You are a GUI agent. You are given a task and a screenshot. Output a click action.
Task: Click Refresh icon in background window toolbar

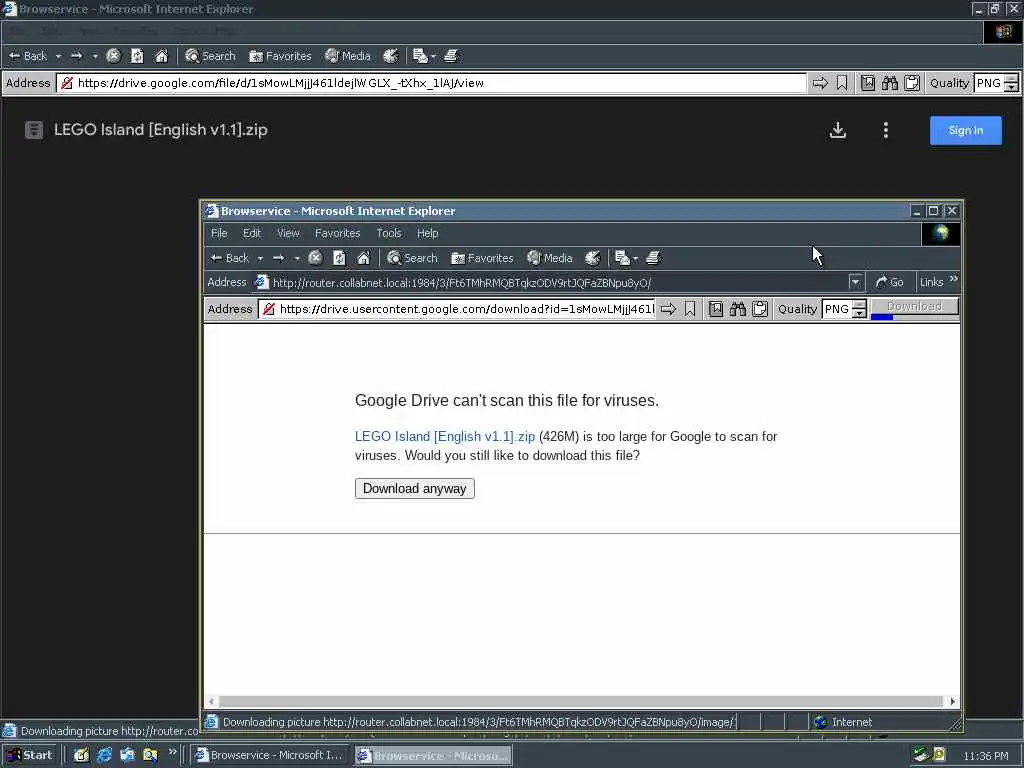pos(137,56)
